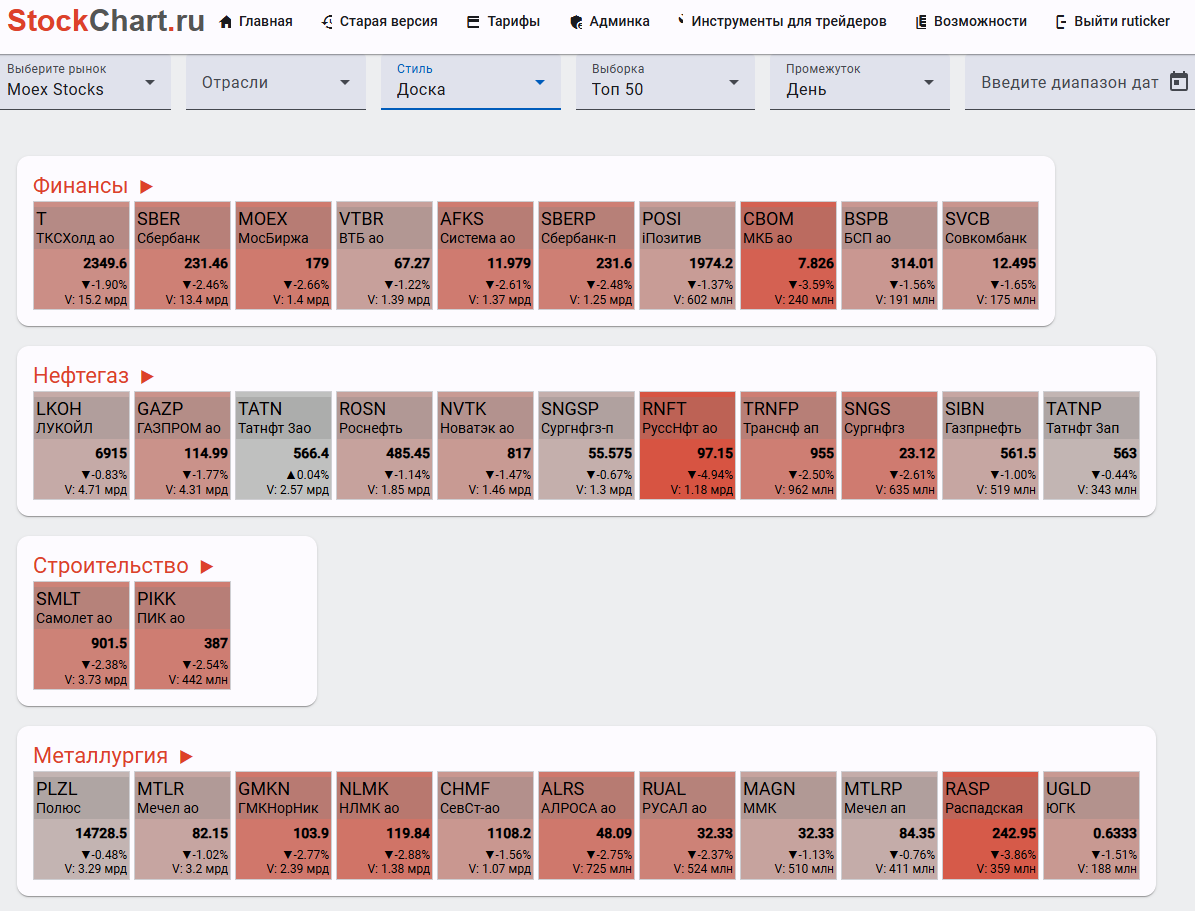The width and height of the screenshot is (1195, 911).
Task: Open the CBOM МКБ ао tile
Action: [789, 255]
